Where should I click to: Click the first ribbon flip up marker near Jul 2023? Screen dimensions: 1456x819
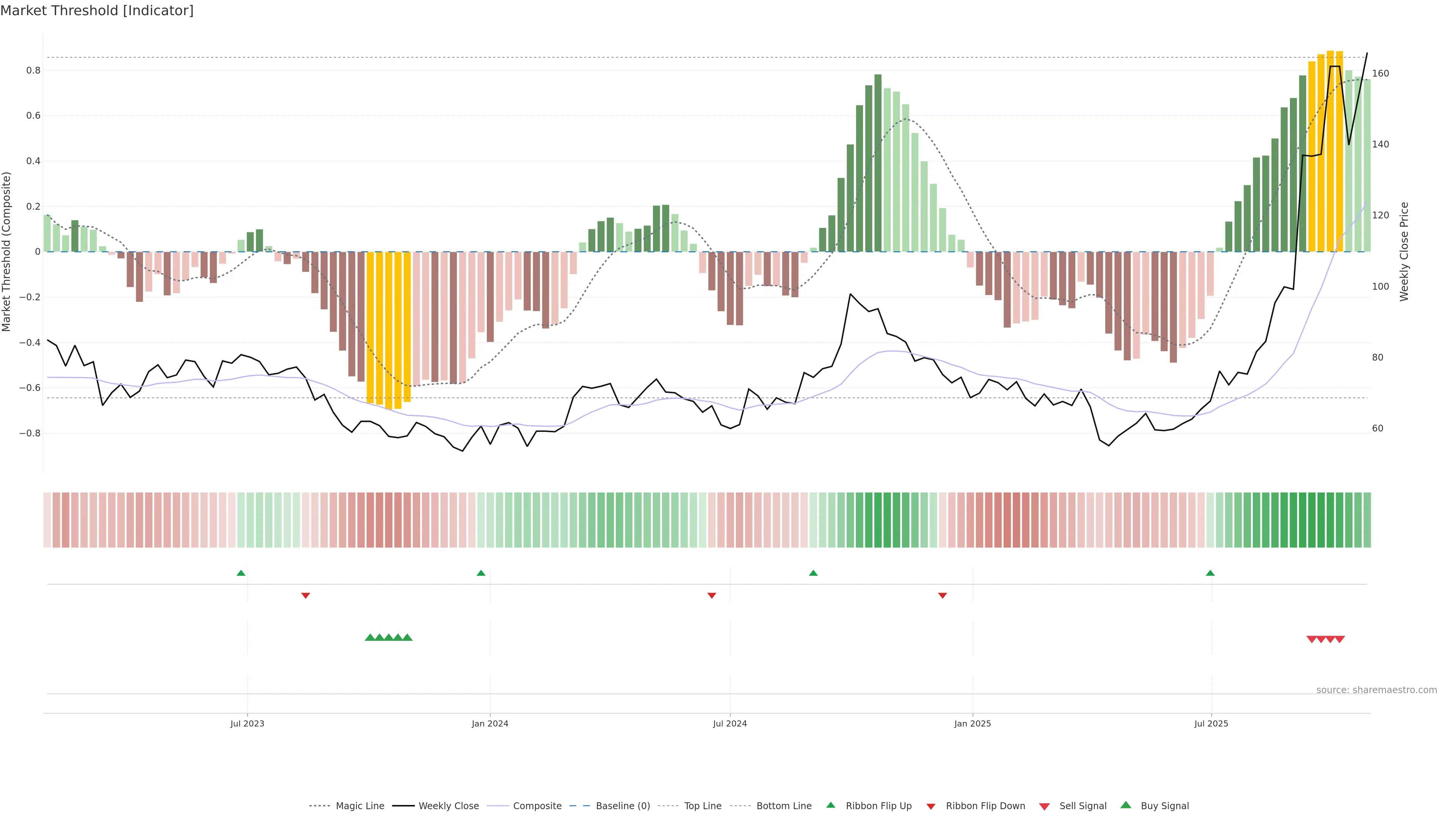pos(241,573)
